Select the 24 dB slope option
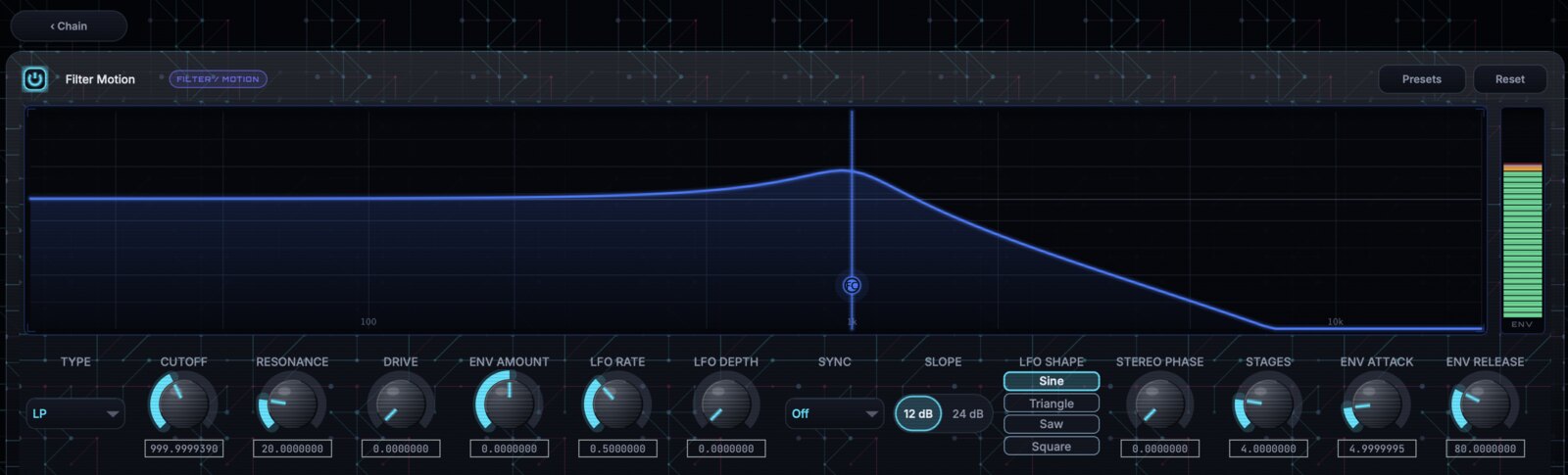The image size is (1568, 475). (x=967, y=413)
